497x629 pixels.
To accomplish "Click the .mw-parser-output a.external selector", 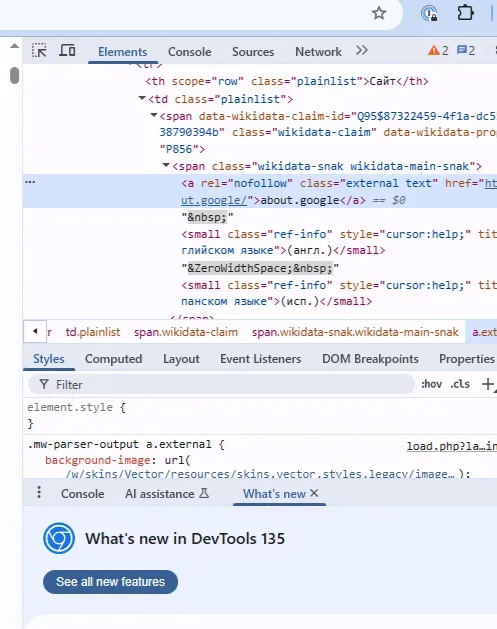I will [x=119, y=444].
